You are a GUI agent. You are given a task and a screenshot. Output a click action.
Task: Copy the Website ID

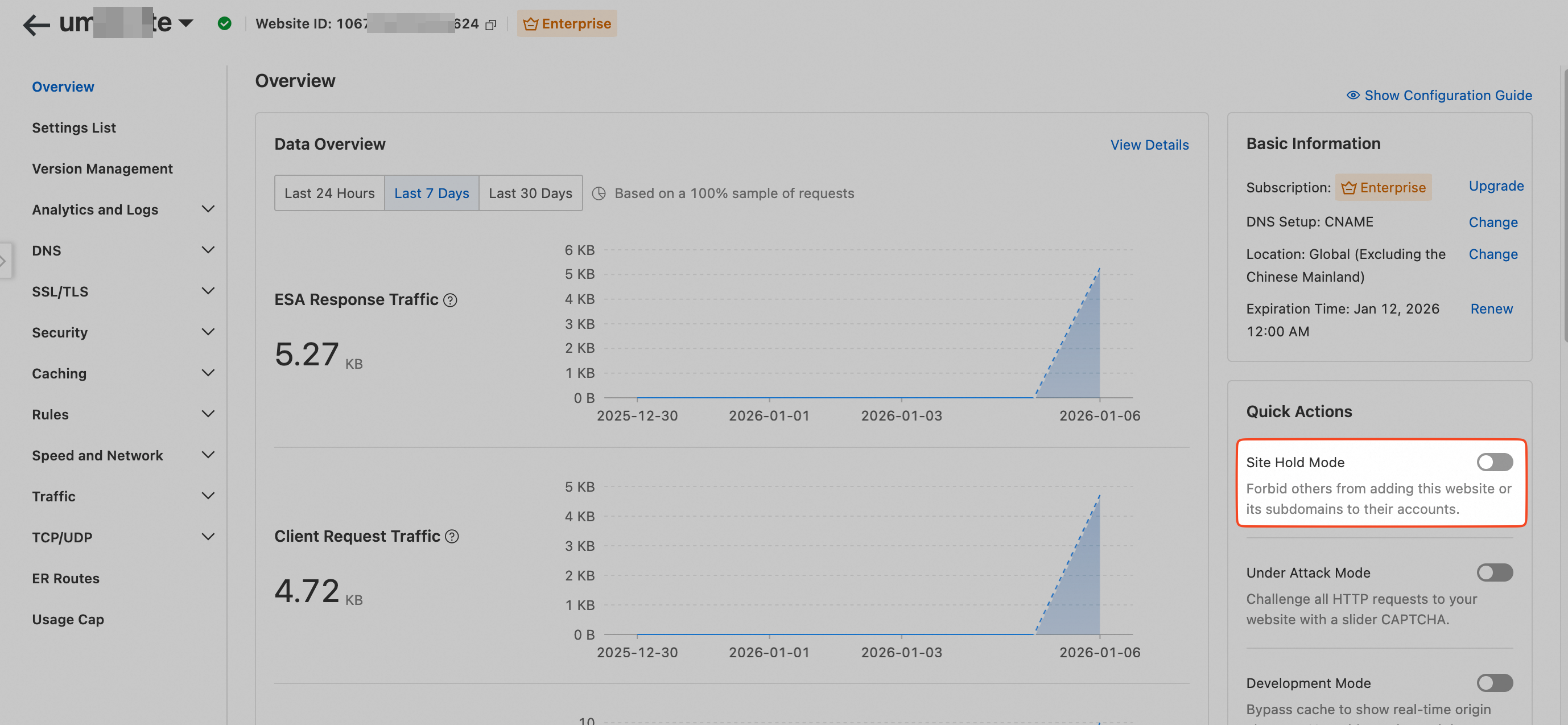(490, 24)
